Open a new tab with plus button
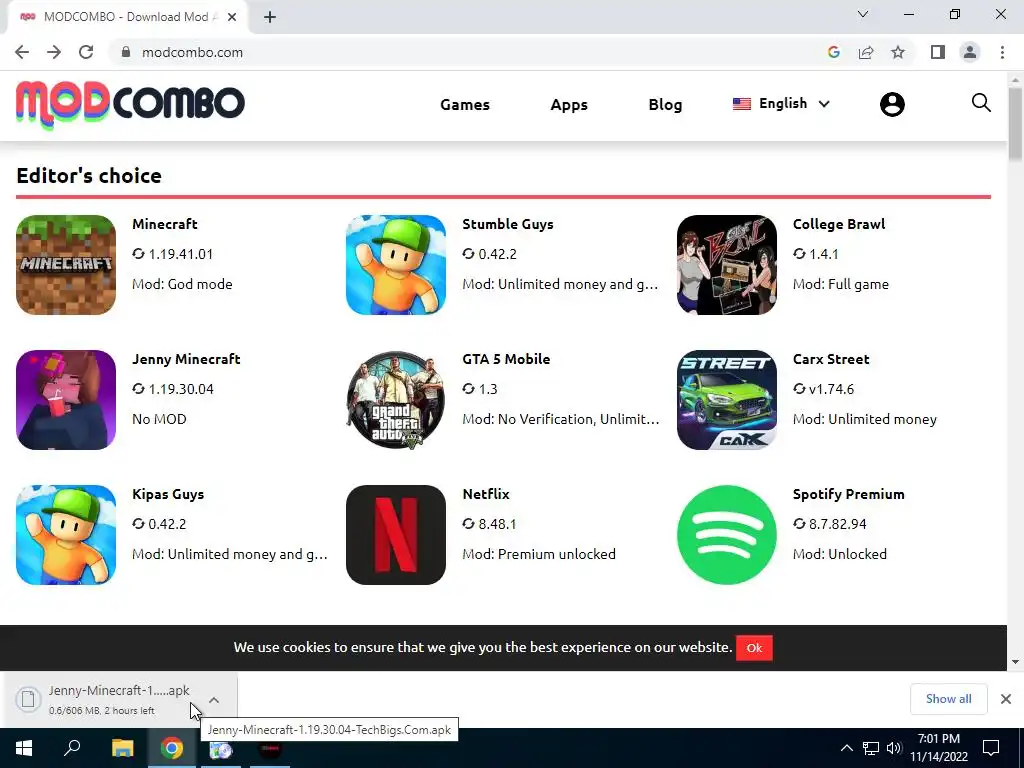Screen dimensions: 1024x768 pos(270,17)
